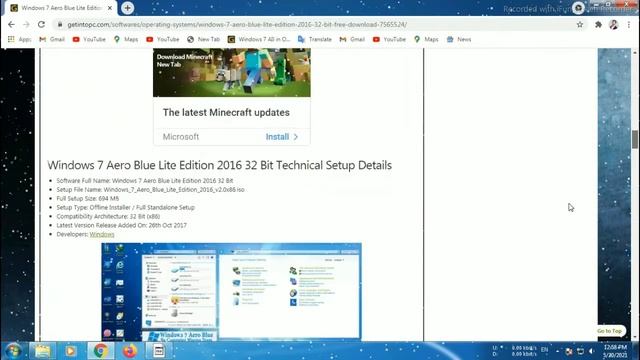The width and height of the screenshot is (640, 360).
Task: Click the Go to Top button
Action: click(x=609, y=331)
